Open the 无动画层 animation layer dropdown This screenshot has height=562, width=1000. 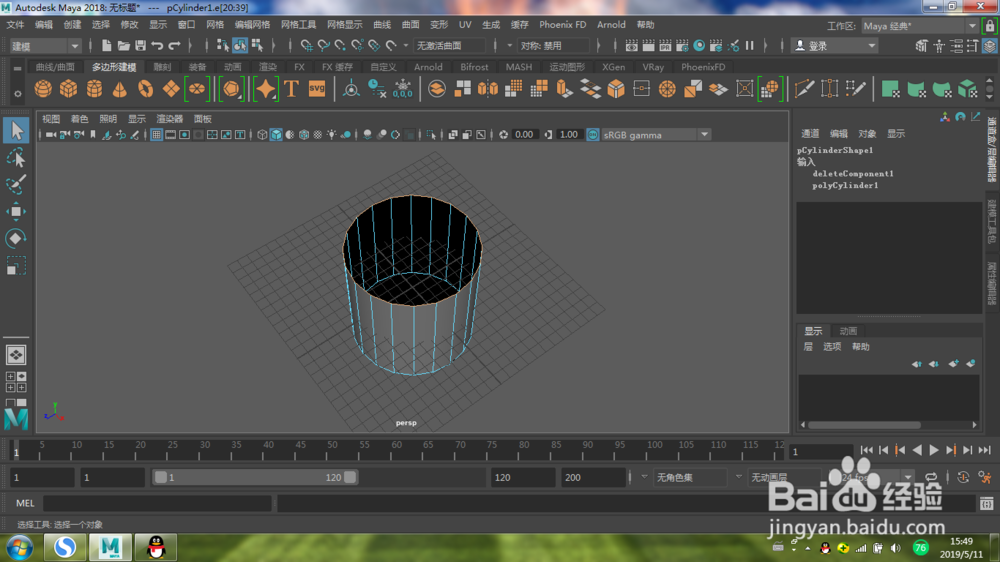[x=785, y=477]
